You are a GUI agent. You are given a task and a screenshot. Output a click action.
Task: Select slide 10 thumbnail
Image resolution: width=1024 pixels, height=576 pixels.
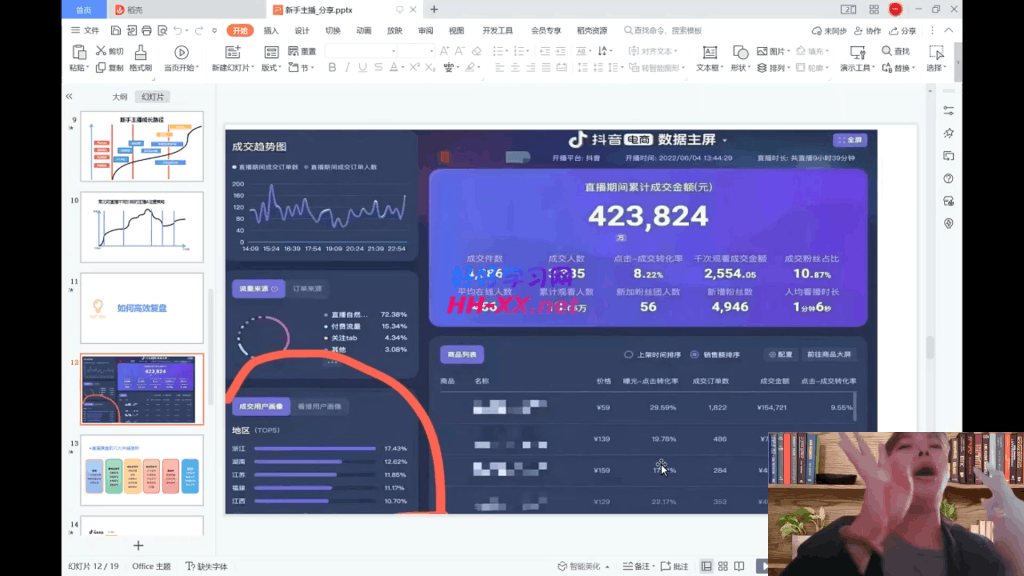(142, 227)
